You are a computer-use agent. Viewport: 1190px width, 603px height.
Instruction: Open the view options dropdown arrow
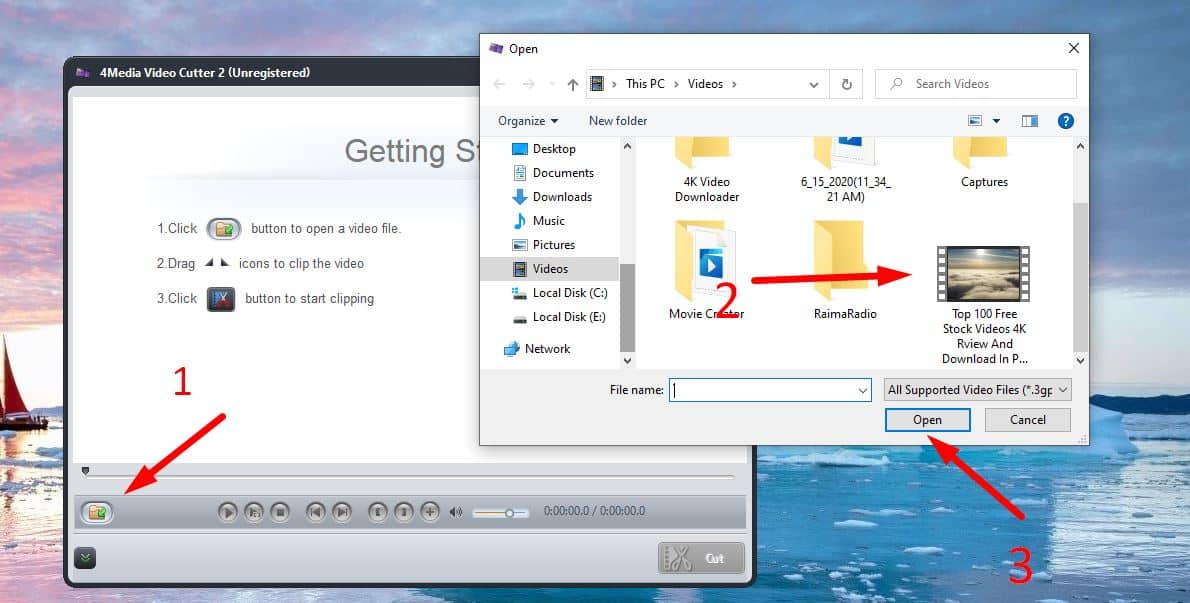[996, 121]
